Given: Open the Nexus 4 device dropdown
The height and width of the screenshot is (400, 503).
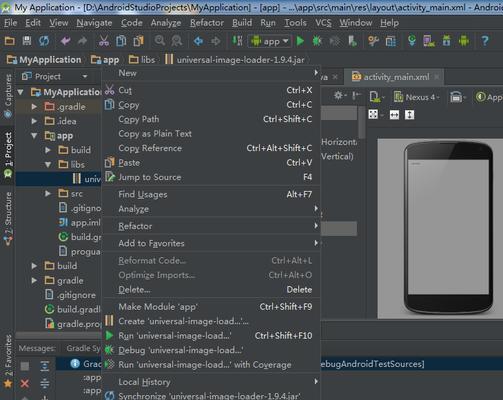Looking at the screenshot, I should coord(417,97).
